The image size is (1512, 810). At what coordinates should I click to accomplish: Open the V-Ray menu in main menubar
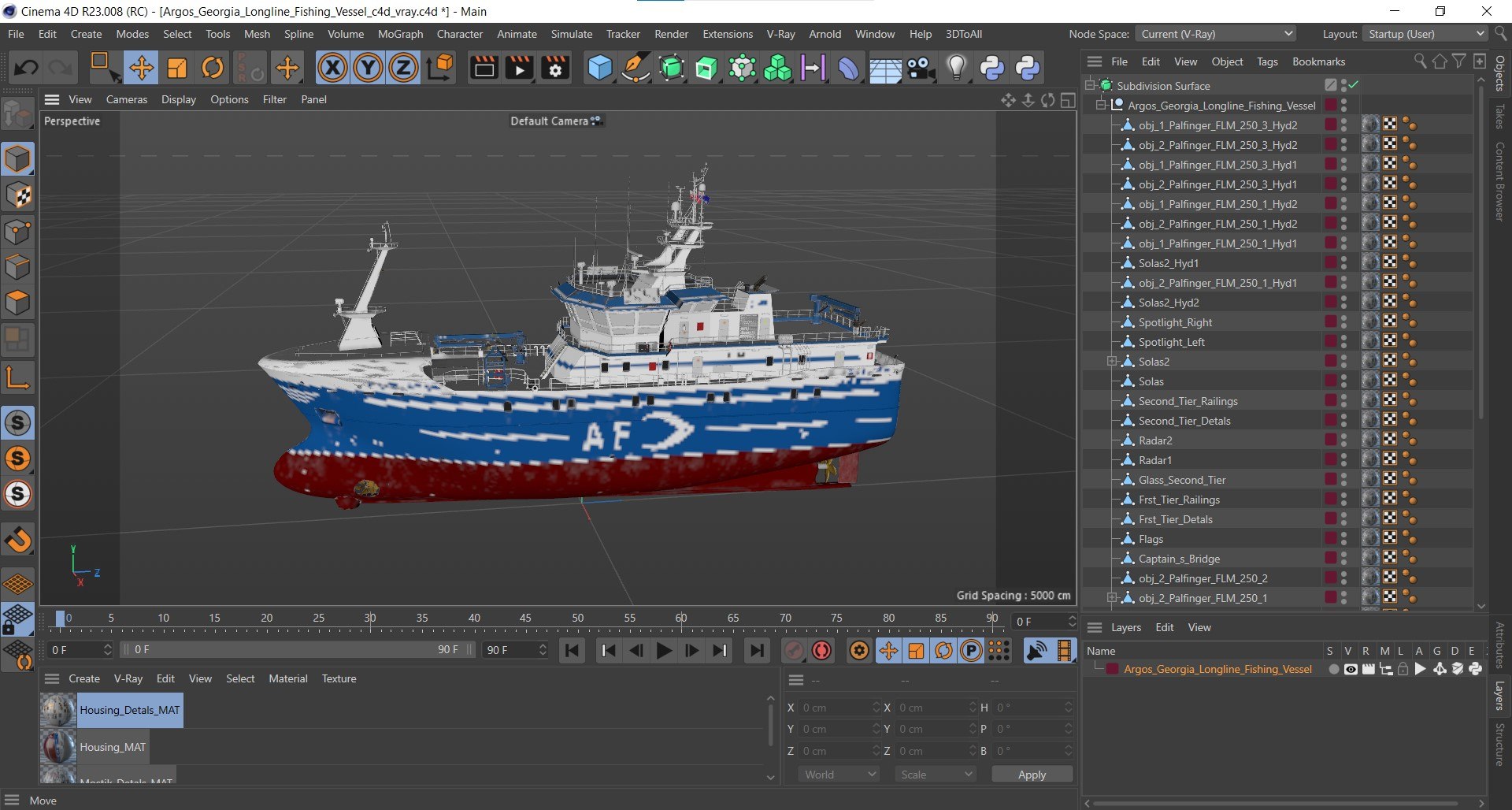[x=780, y=34]
